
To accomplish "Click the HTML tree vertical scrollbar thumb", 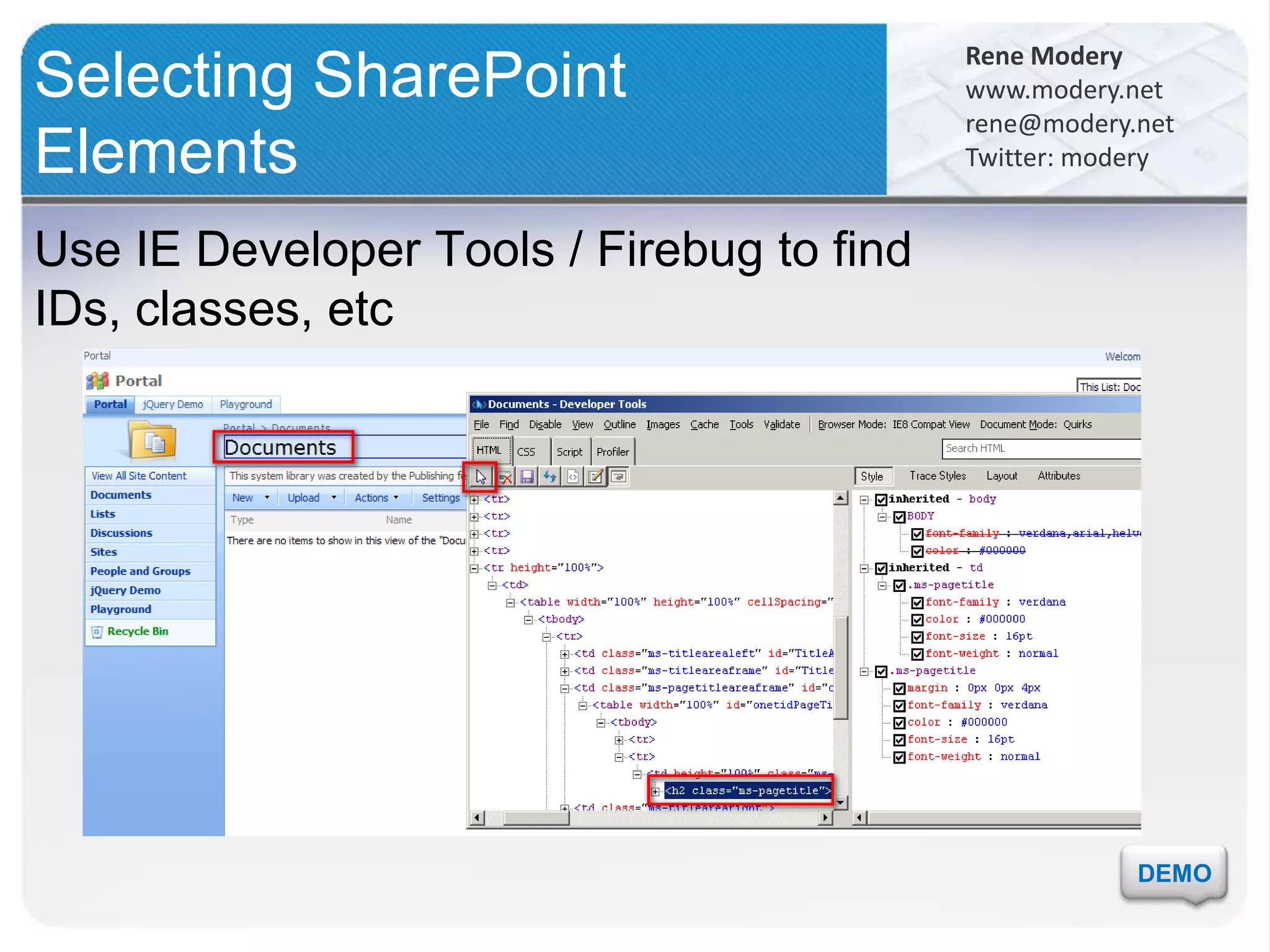I will click(840, 668).
